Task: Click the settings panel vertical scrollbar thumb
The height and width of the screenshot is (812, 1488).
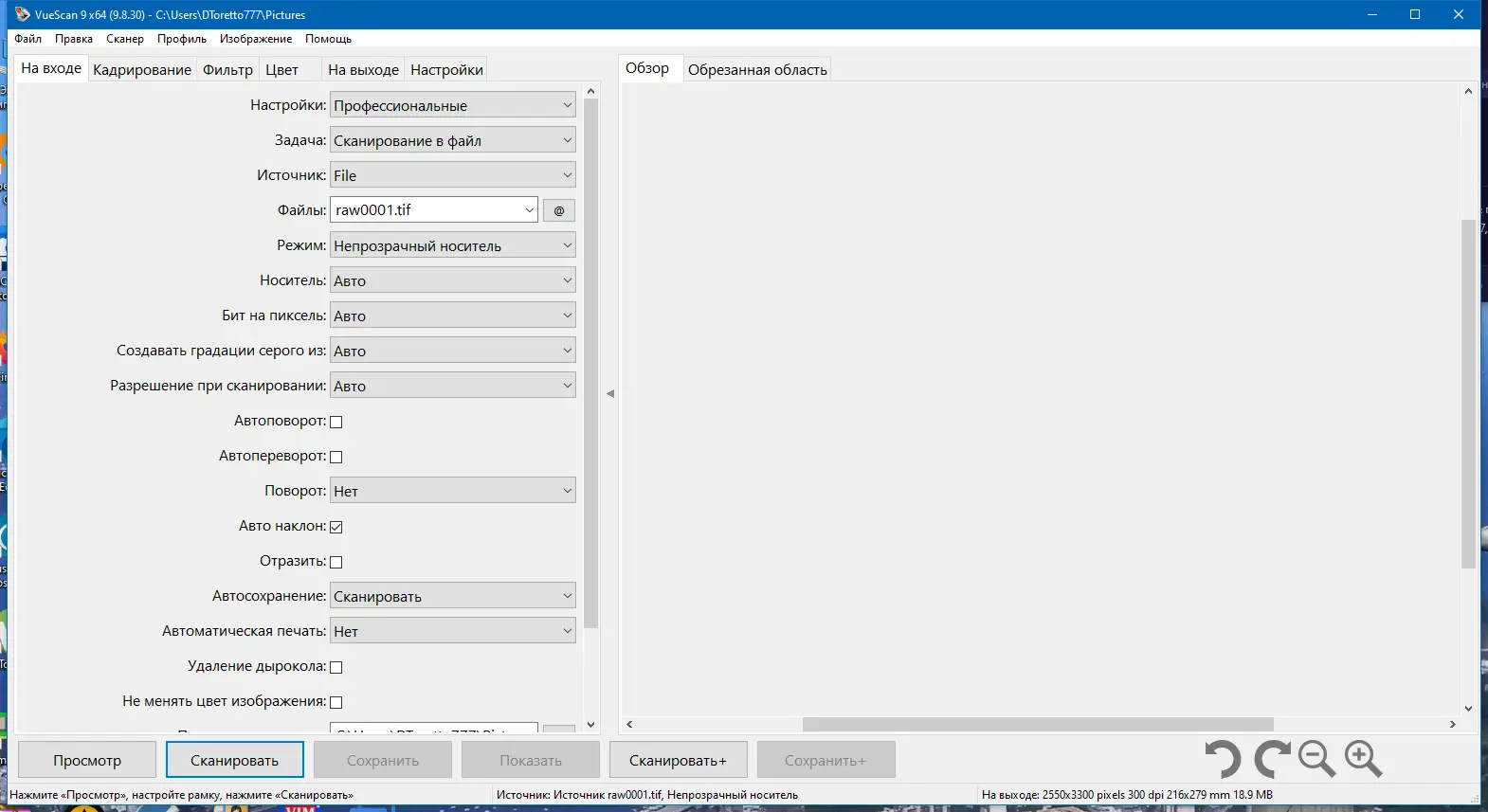Action: pyautogui.click(x=591, y=364)
